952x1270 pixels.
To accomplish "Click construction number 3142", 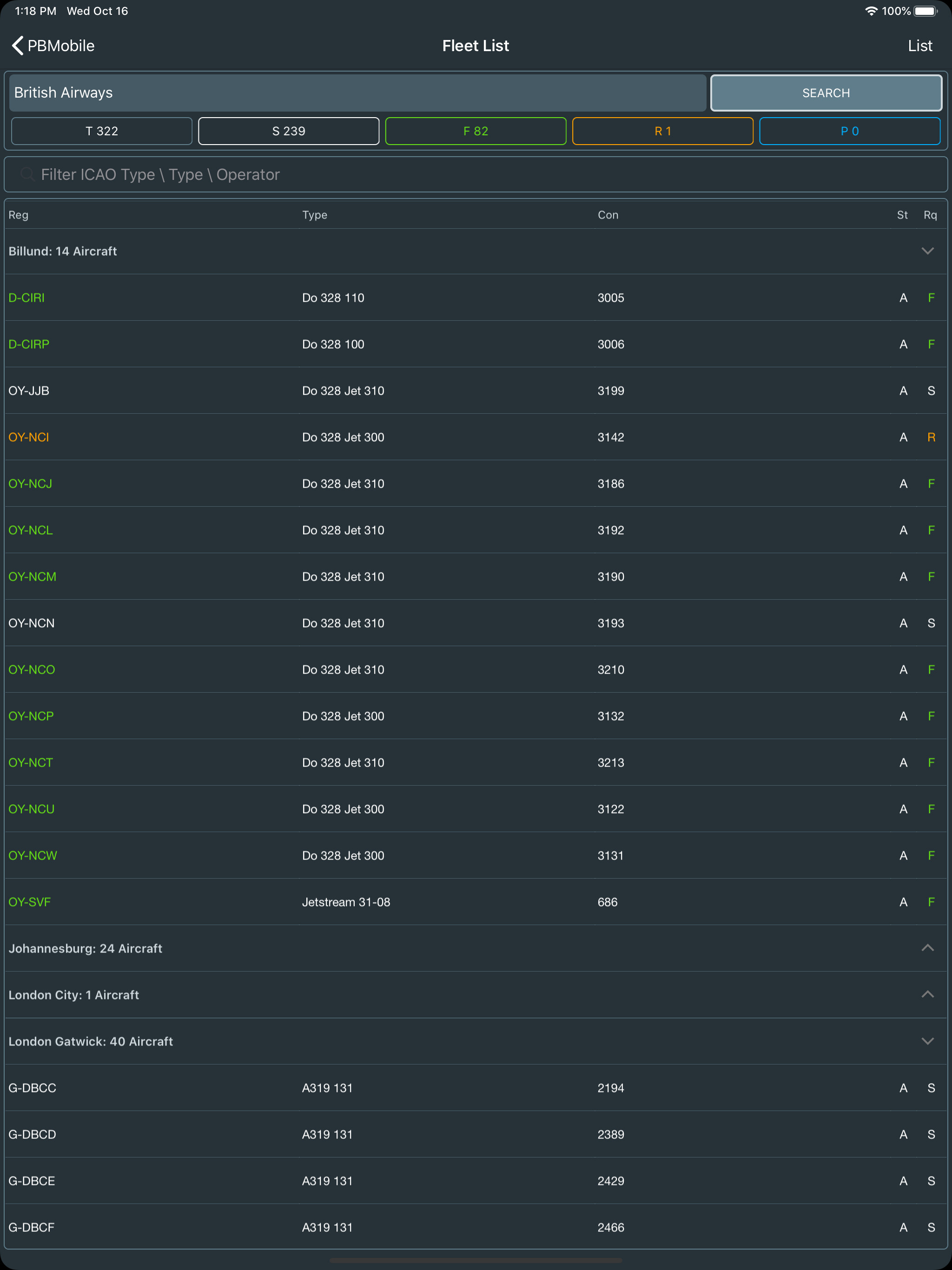I will coord(611,437).
